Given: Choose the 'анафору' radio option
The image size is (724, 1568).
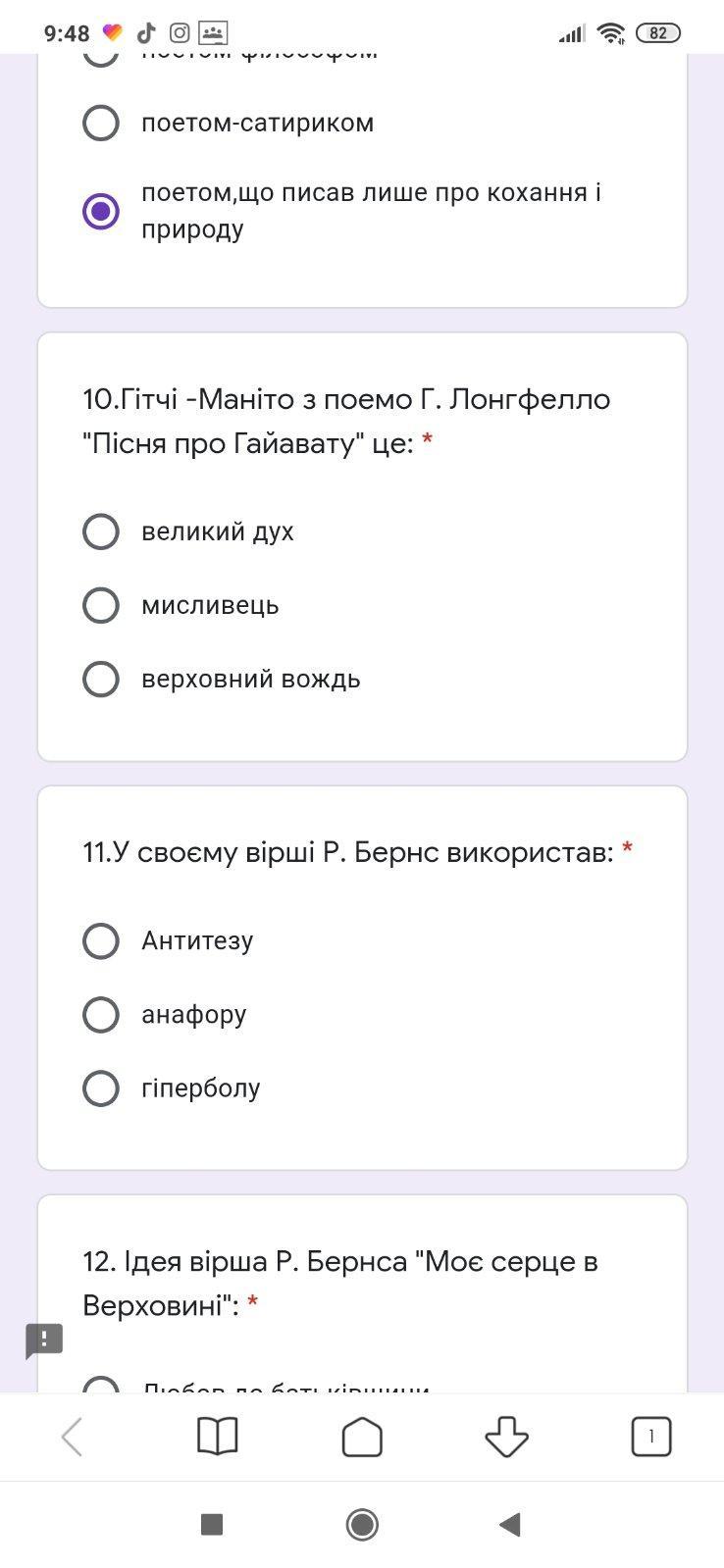Looking at the screenshot, I should (101, 1014).
